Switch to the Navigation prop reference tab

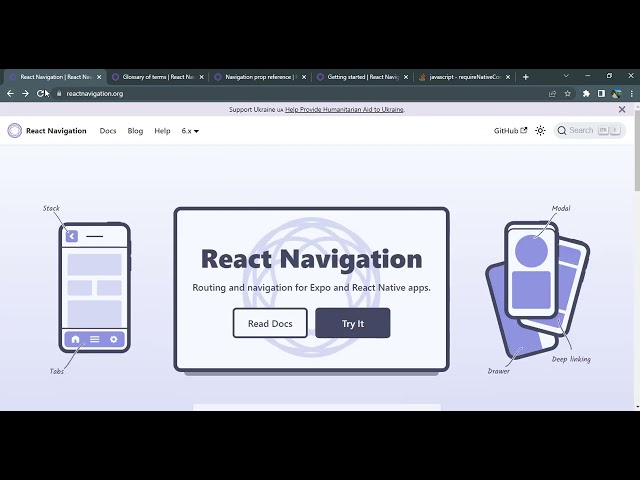(260, 77)
